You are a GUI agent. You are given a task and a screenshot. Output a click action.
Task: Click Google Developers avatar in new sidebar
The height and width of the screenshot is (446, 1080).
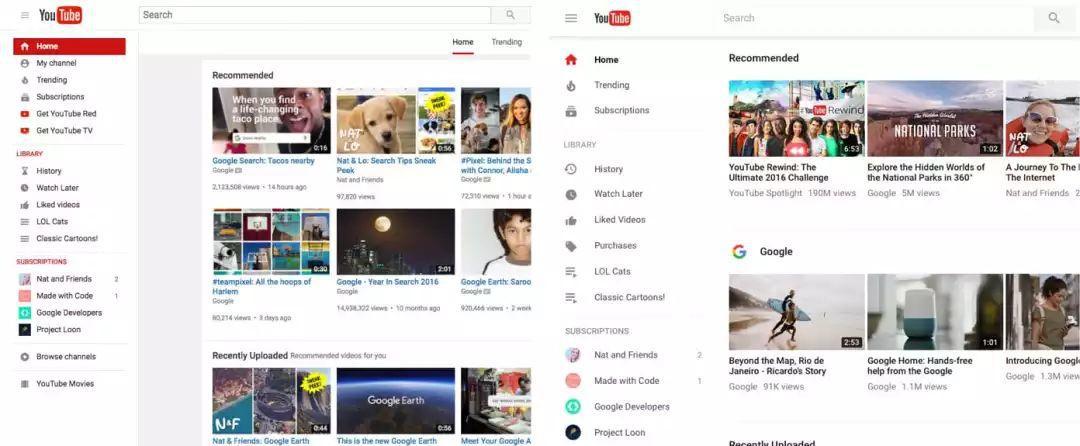(573, 407)
